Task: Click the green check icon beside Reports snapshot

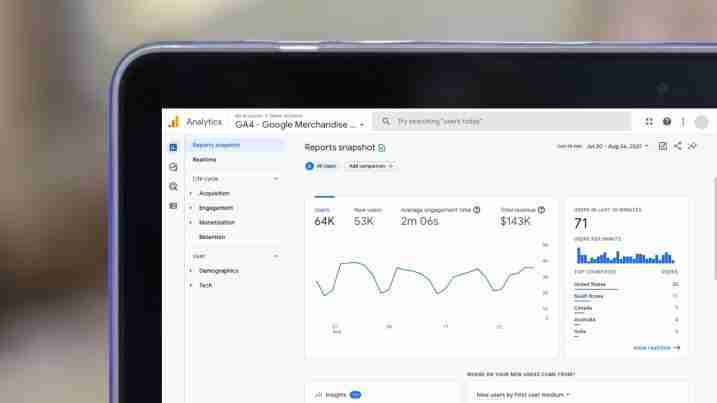Action: tap(382, 148)
